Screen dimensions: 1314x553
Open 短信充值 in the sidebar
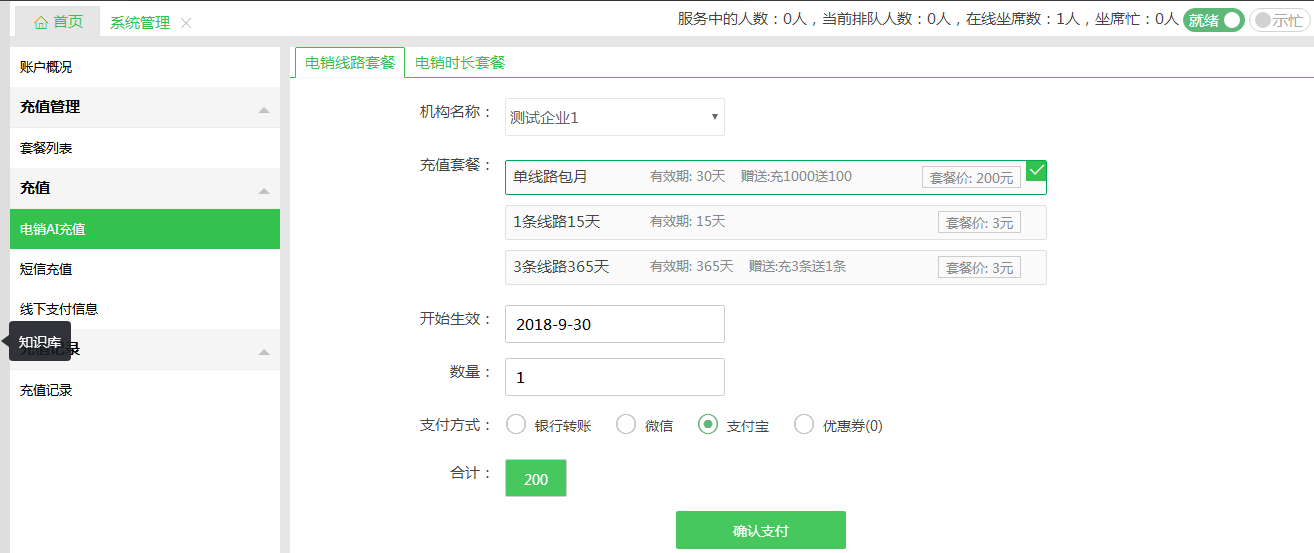click(x=46, y=269)
